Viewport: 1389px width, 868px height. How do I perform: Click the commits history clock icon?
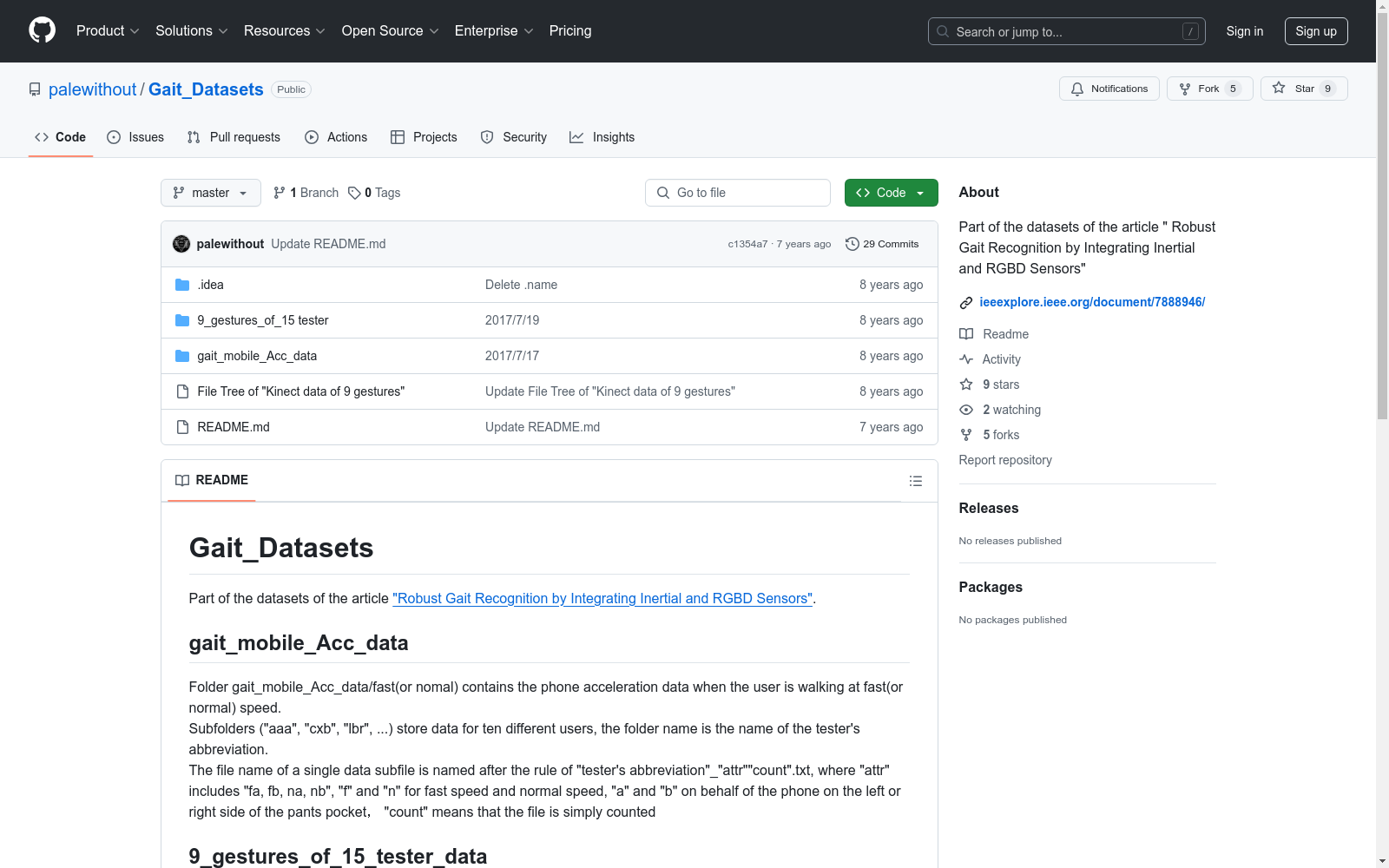[852, 244]
